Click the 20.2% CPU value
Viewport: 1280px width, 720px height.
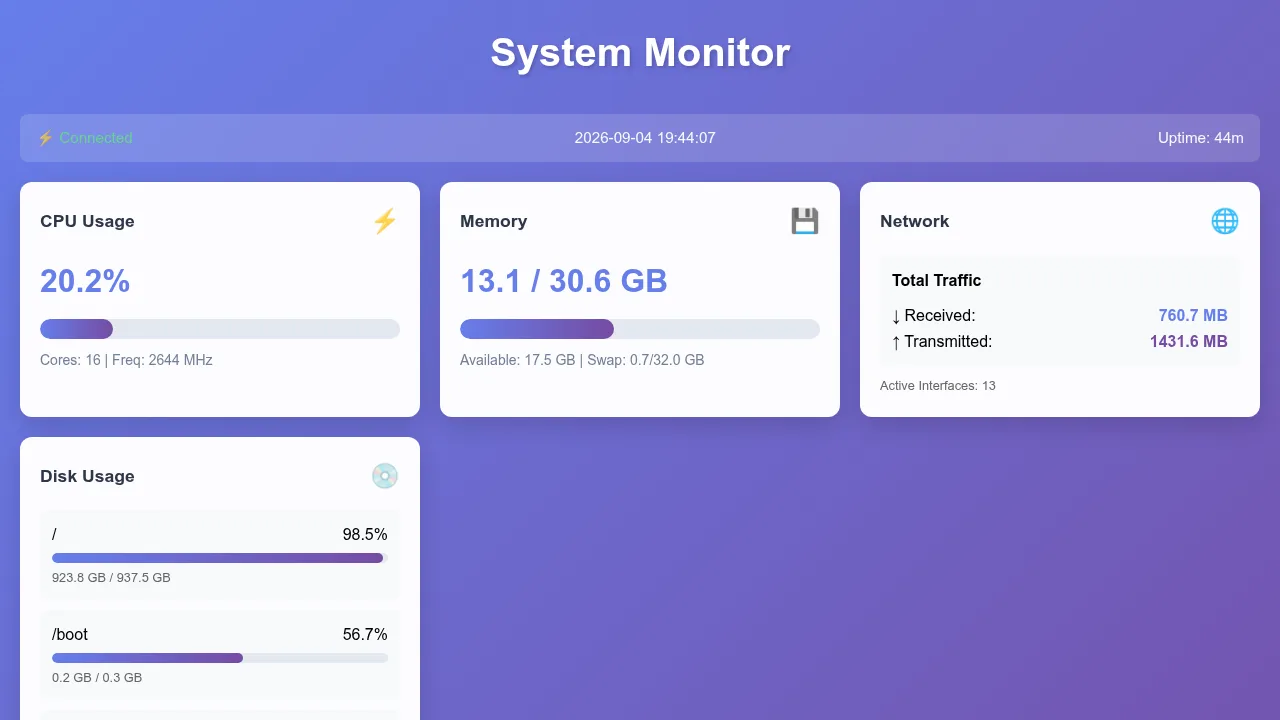[x=85, y=281]
